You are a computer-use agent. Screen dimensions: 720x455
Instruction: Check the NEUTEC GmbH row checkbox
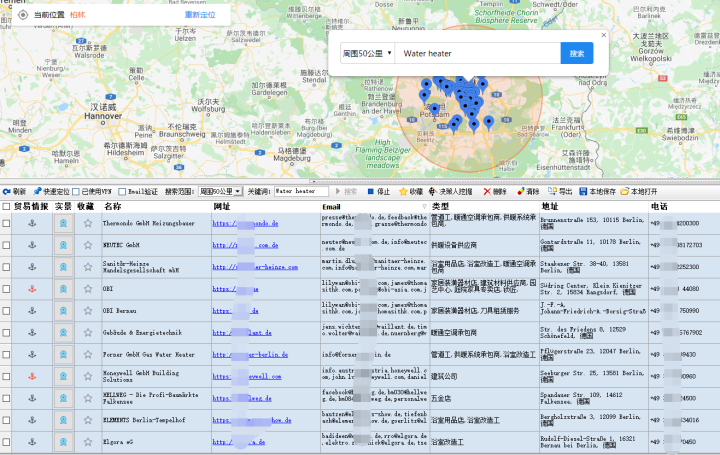pyautogui.click(x=6, y=245)
